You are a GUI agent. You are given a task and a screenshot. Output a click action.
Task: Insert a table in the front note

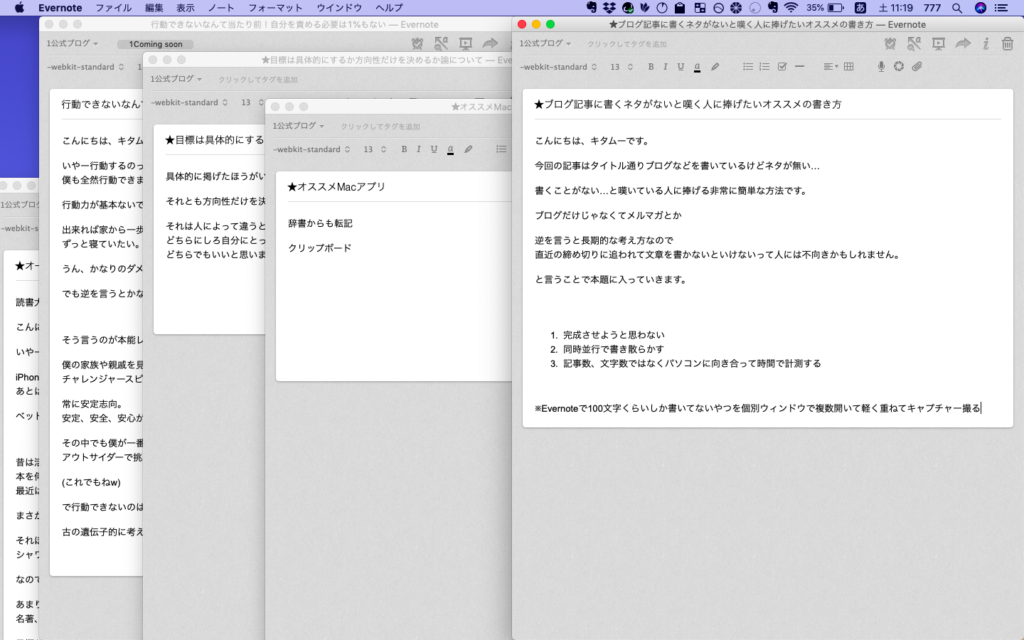[x=849, y=67]
